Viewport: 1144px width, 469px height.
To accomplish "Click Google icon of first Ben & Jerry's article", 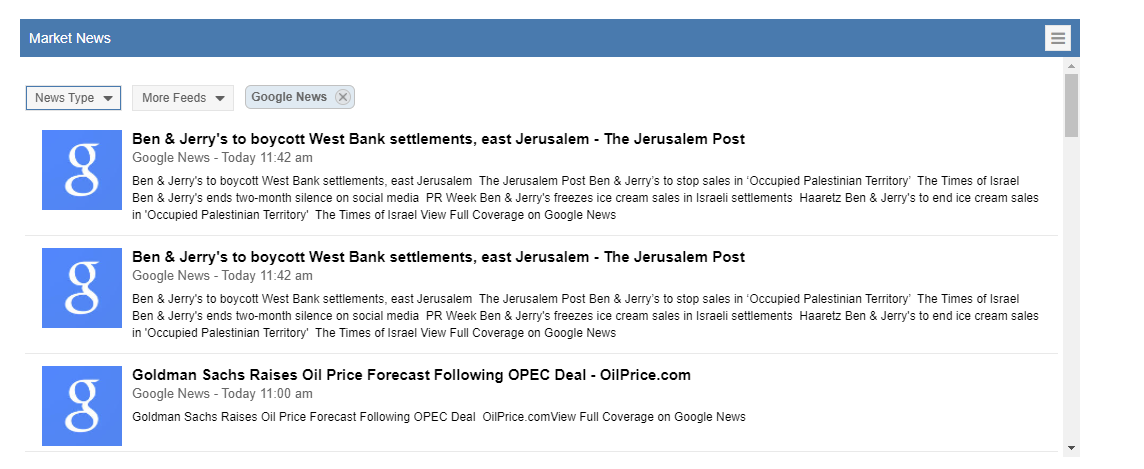I will tap(82, 170).
